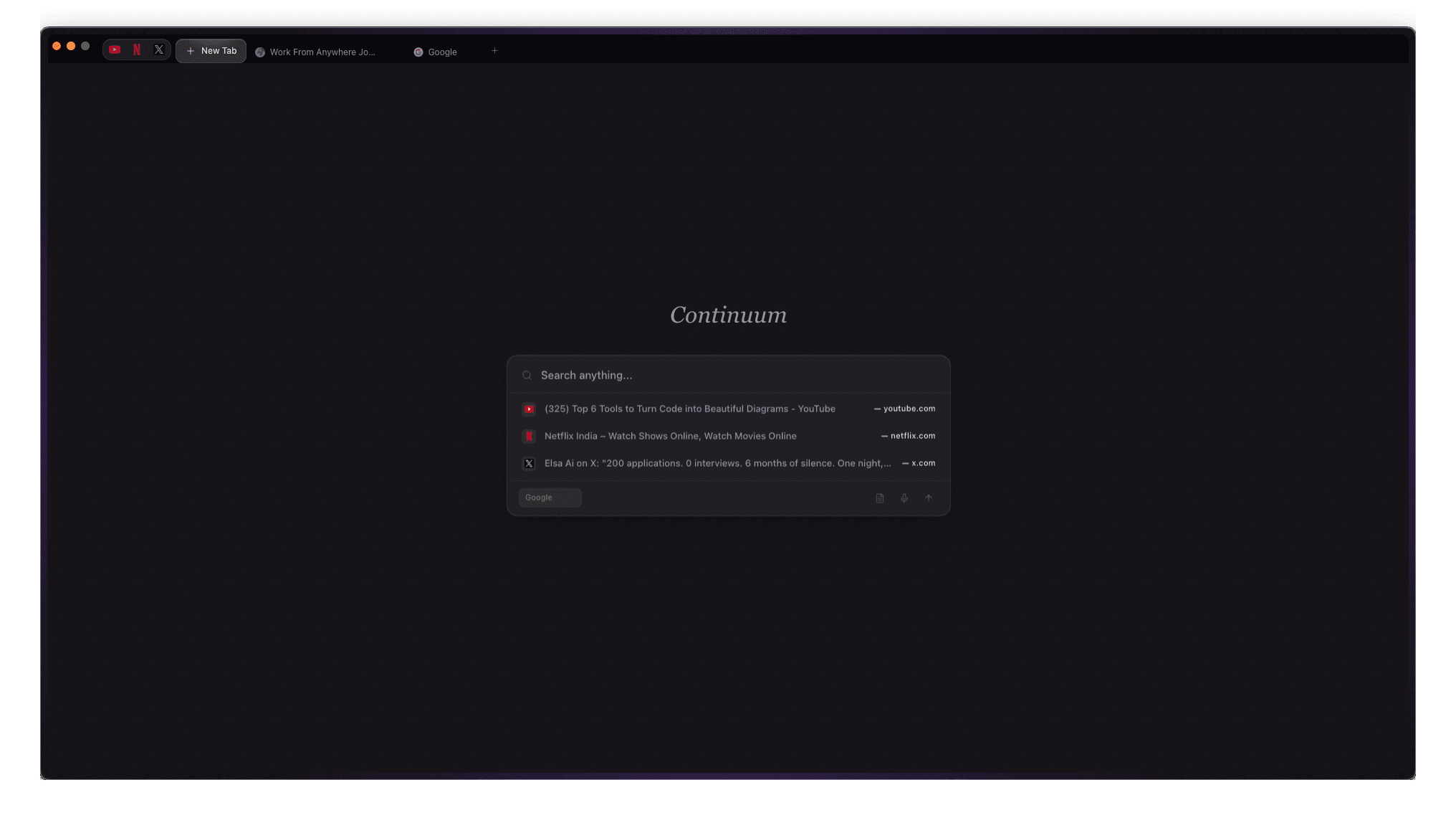Switch to the Work From Anywhere tab
This screenshot has height=833, width=1456.
(x=319, y=52)
